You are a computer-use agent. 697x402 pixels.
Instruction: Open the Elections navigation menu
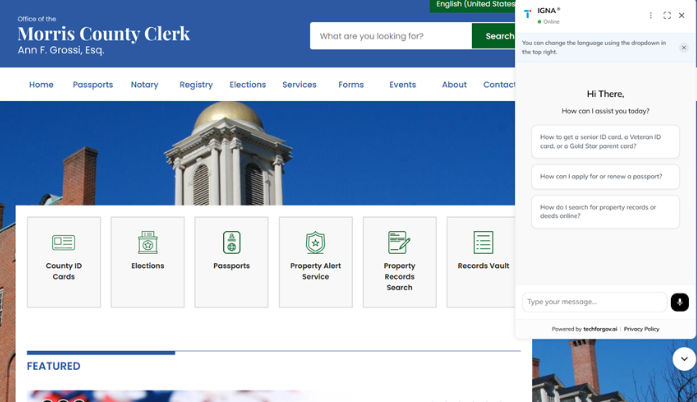point(248,84)
